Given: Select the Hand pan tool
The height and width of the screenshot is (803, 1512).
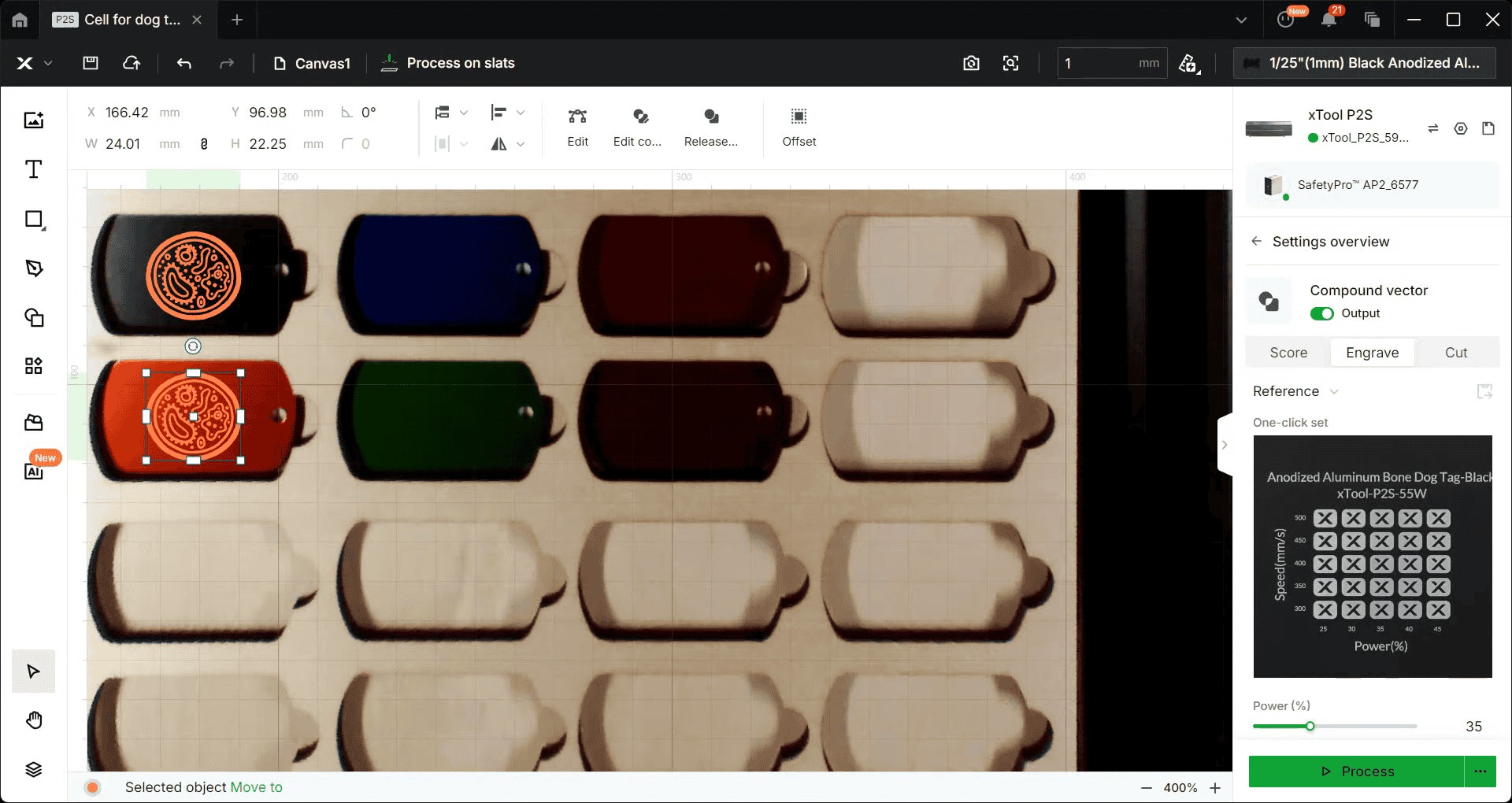Looking at the screenshot, I should point(33,720).
